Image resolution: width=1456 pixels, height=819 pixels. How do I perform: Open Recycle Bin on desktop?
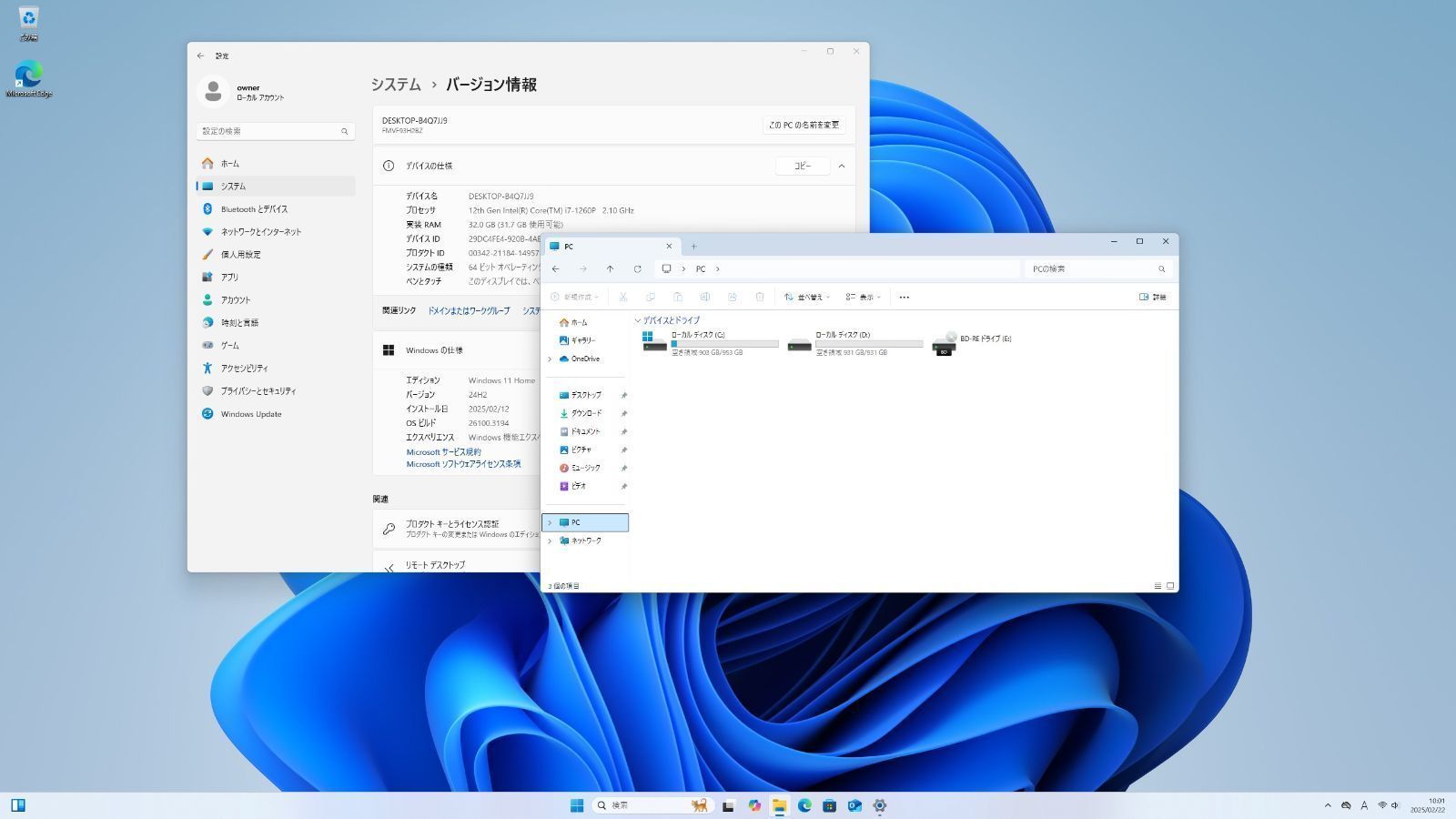[28, 22]
